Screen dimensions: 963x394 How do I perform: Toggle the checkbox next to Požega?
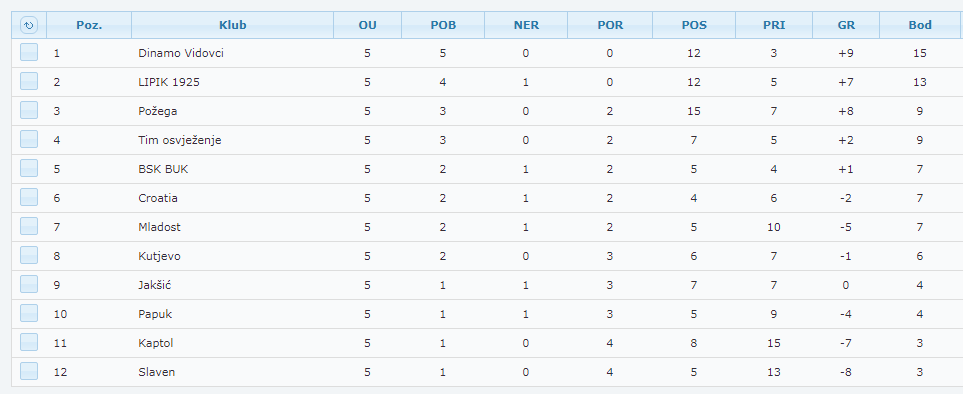click(29, 110)
